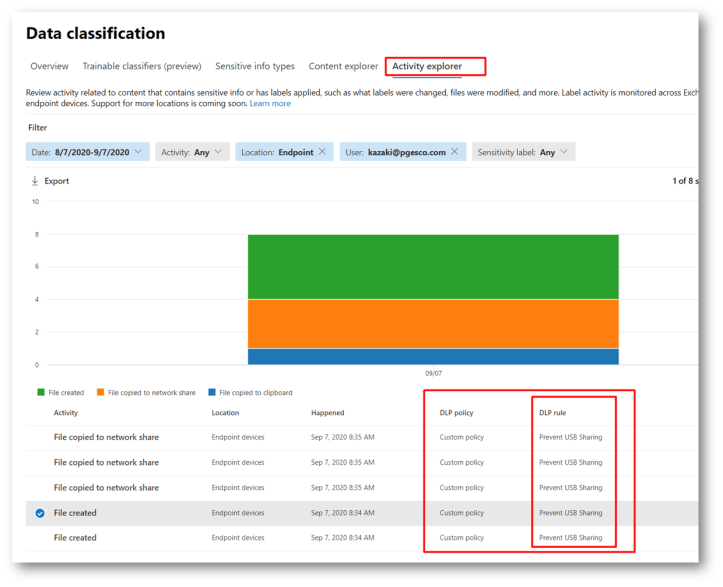This screenshot has height=587, width=723.
Task: Expand the Date filter dropdown
Action: pyautogui.click(x=138, y=152)
